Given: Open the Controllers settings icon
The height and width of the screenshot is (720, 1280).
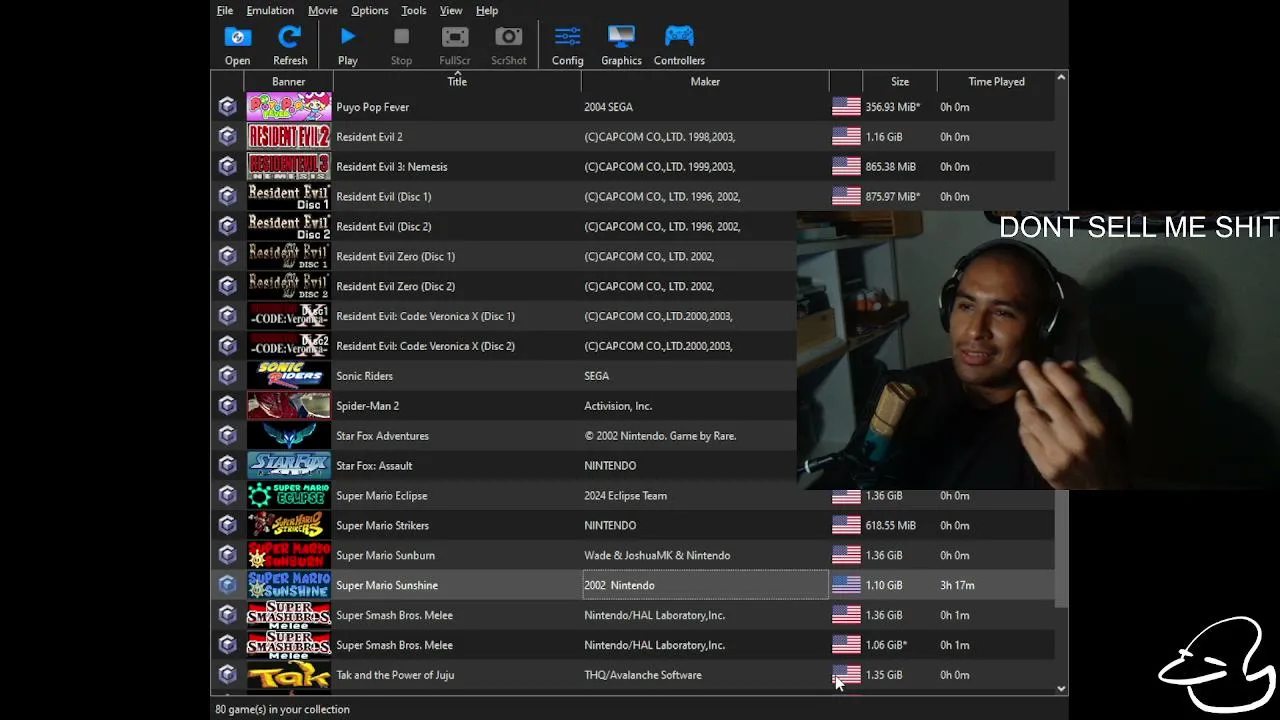Looking at the screenshot, I should (x=679, y=45).
